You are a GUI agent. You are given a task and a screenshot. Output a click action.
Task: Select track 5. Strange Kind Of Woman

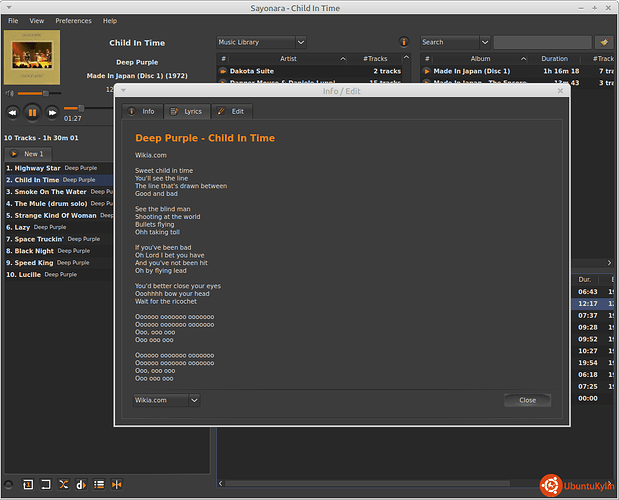59,215
